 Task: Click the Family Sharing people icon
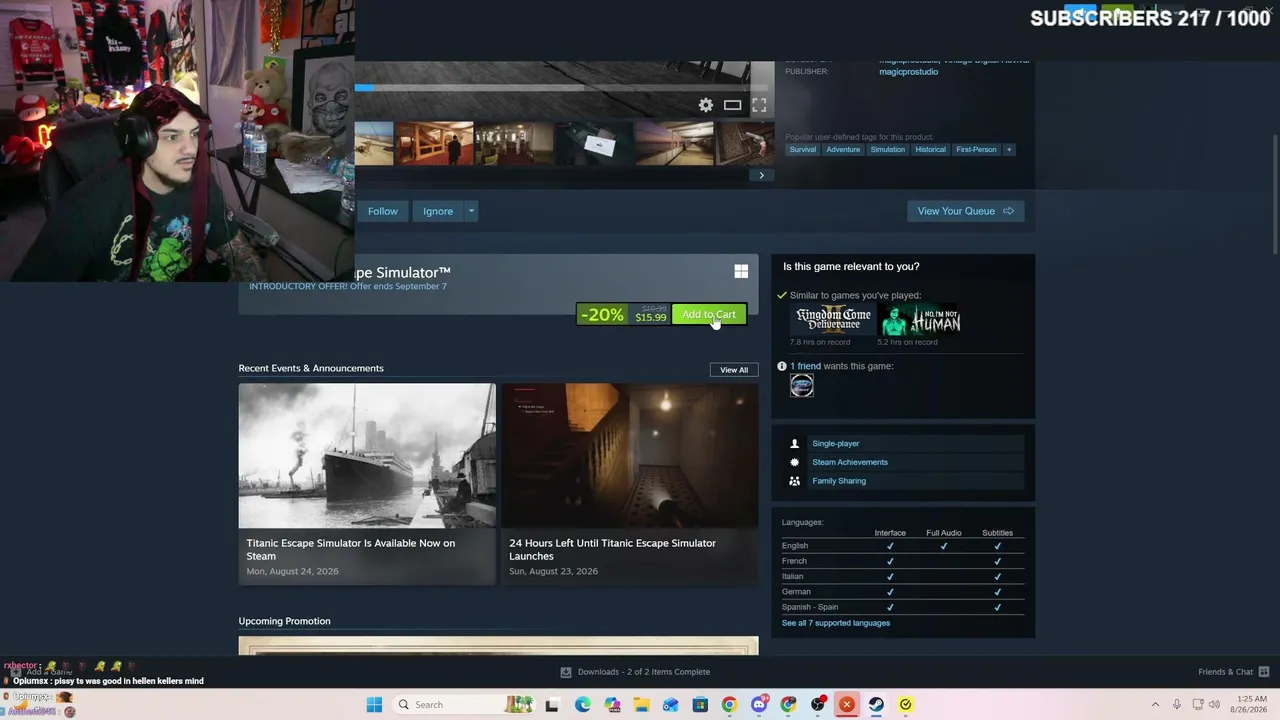coord(795,481)
